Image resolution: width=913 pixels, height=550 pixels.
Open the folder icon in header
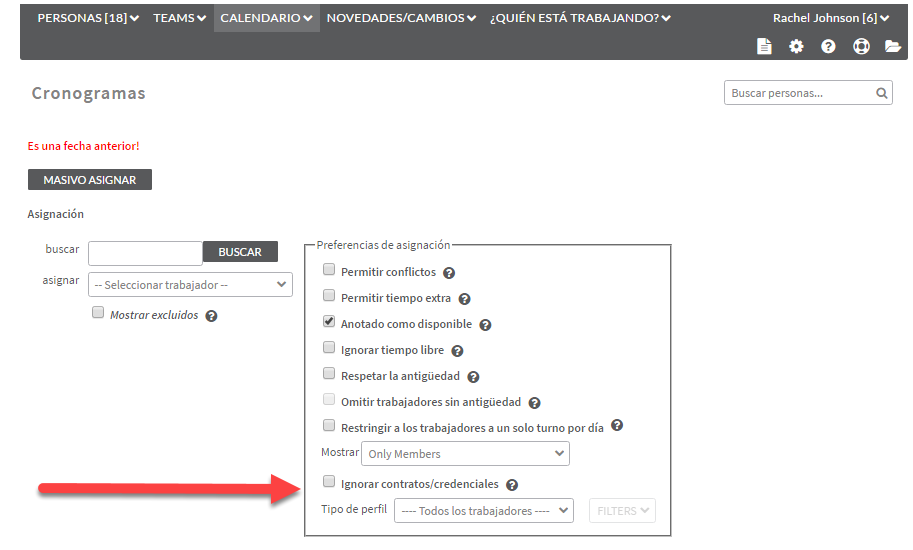pyautogui.click(x=893, y=46)
